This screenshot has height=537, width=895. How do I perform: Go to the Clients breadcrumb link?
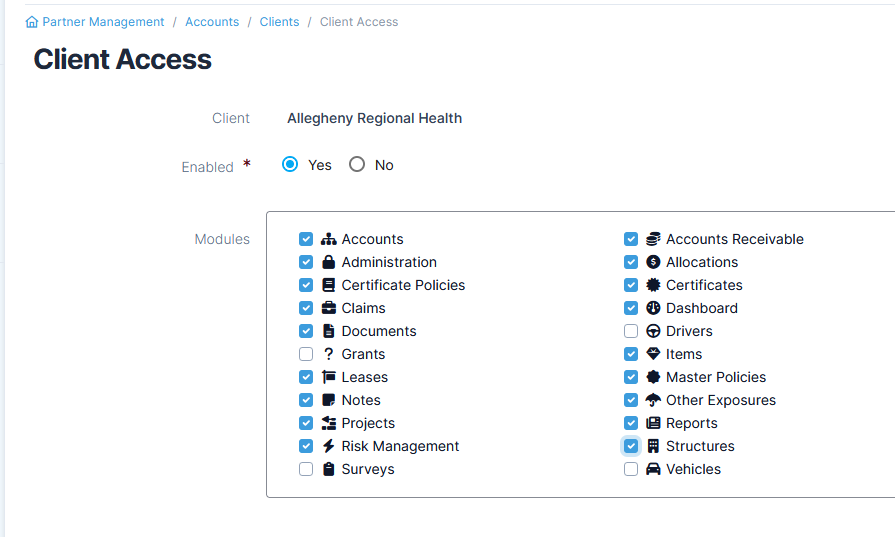[279, 22]
